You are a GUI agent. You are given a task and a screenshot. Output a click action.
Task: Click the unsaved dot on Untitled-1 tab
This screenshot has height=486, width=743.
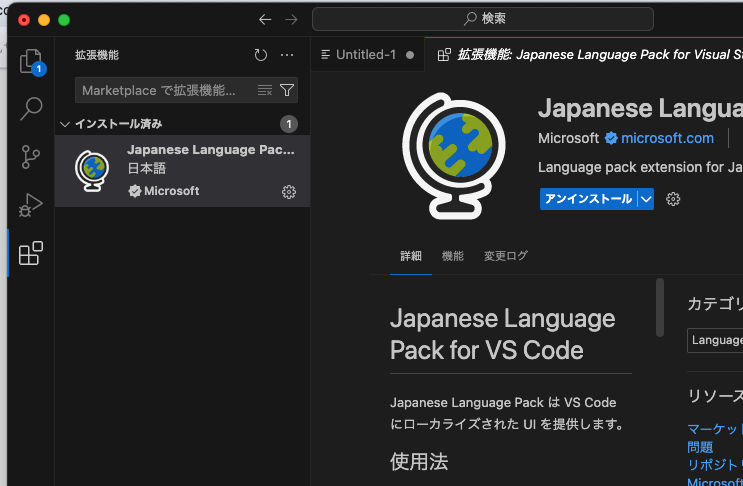pyautogui.click(x=410, y=55)
